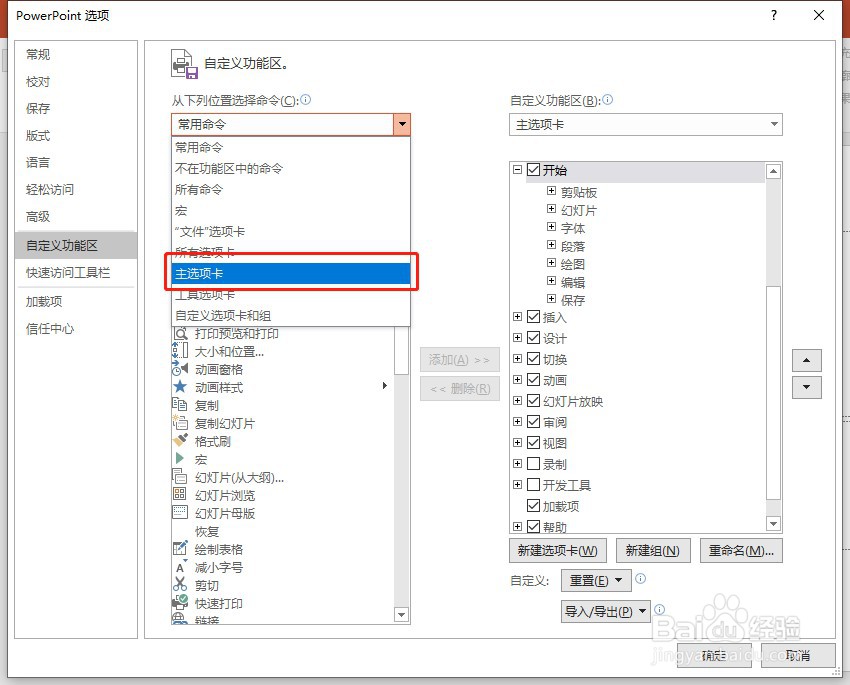This screenshot has width=850, height=685.
Task: Toggle the 设计 tab checkbox
Action: coord(533,338)
